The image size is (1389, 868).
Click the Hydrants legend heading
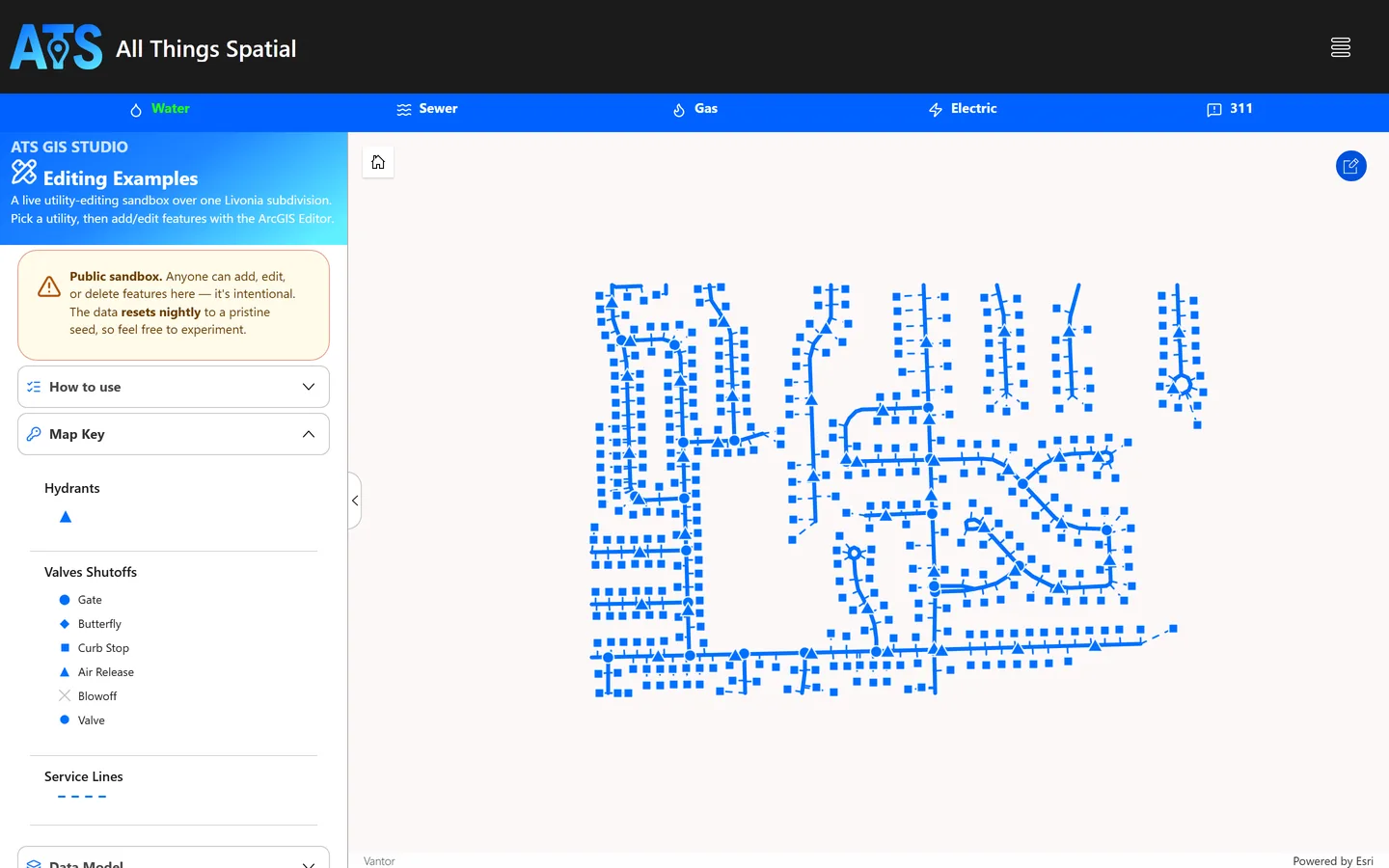pos(72,488)
